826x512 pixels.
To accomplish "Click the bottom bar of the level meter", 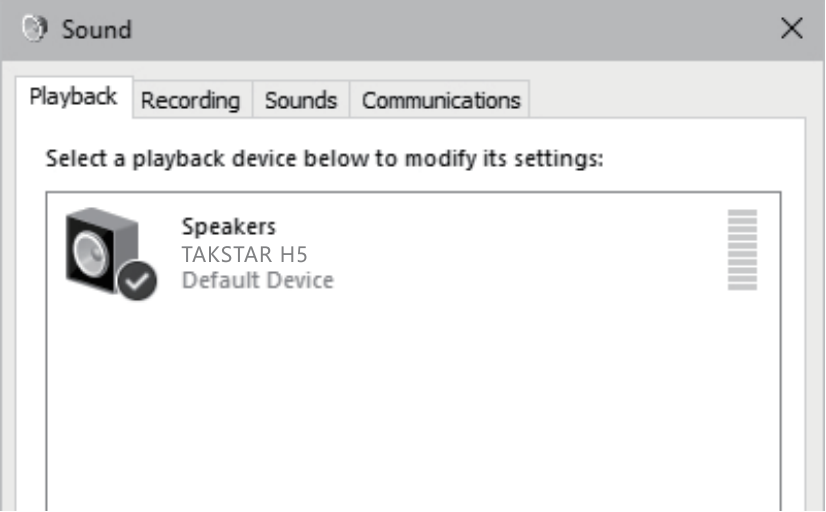I will click(x=742, y=288).
